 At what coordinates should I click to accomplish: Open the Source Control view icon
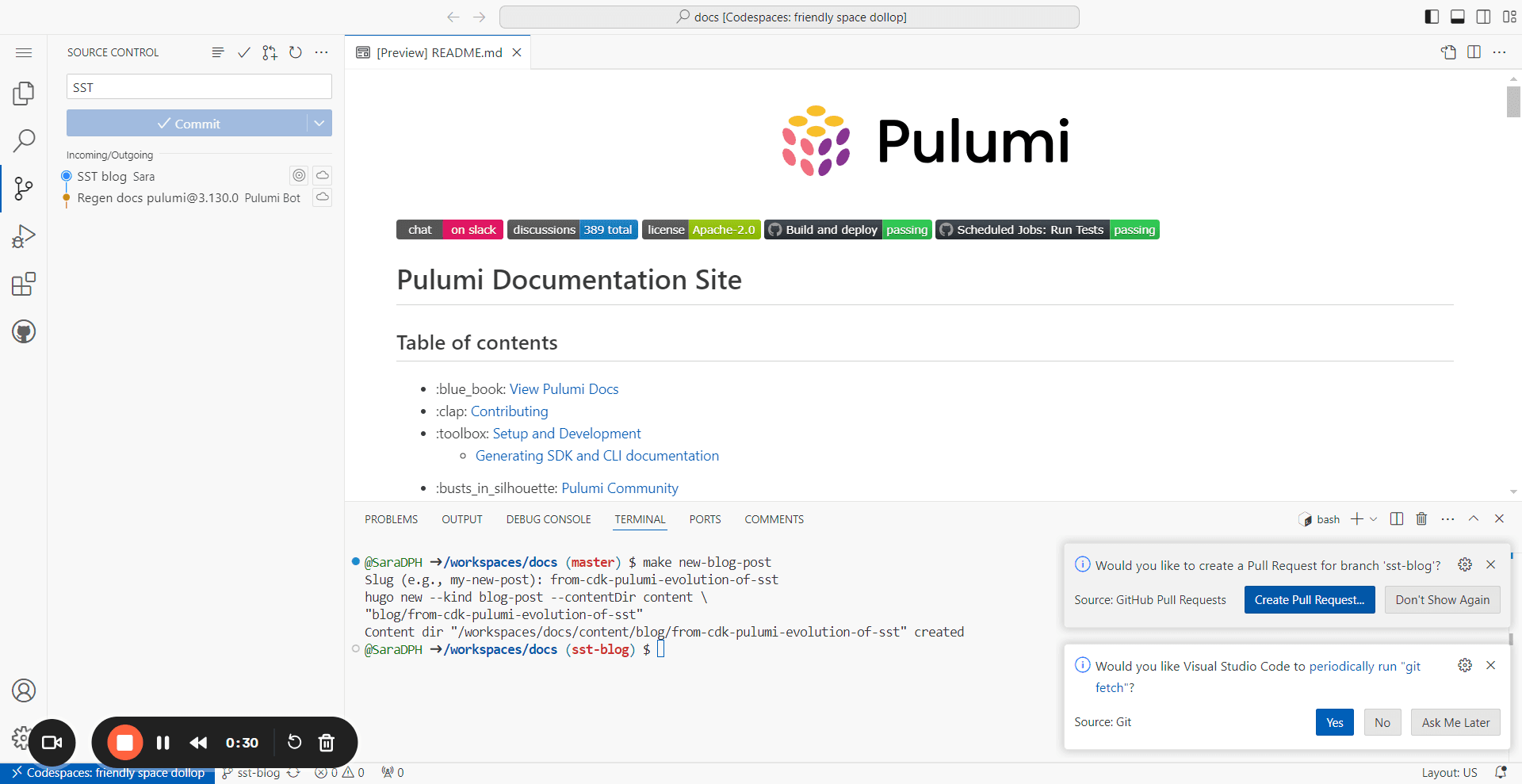(24, 189)
